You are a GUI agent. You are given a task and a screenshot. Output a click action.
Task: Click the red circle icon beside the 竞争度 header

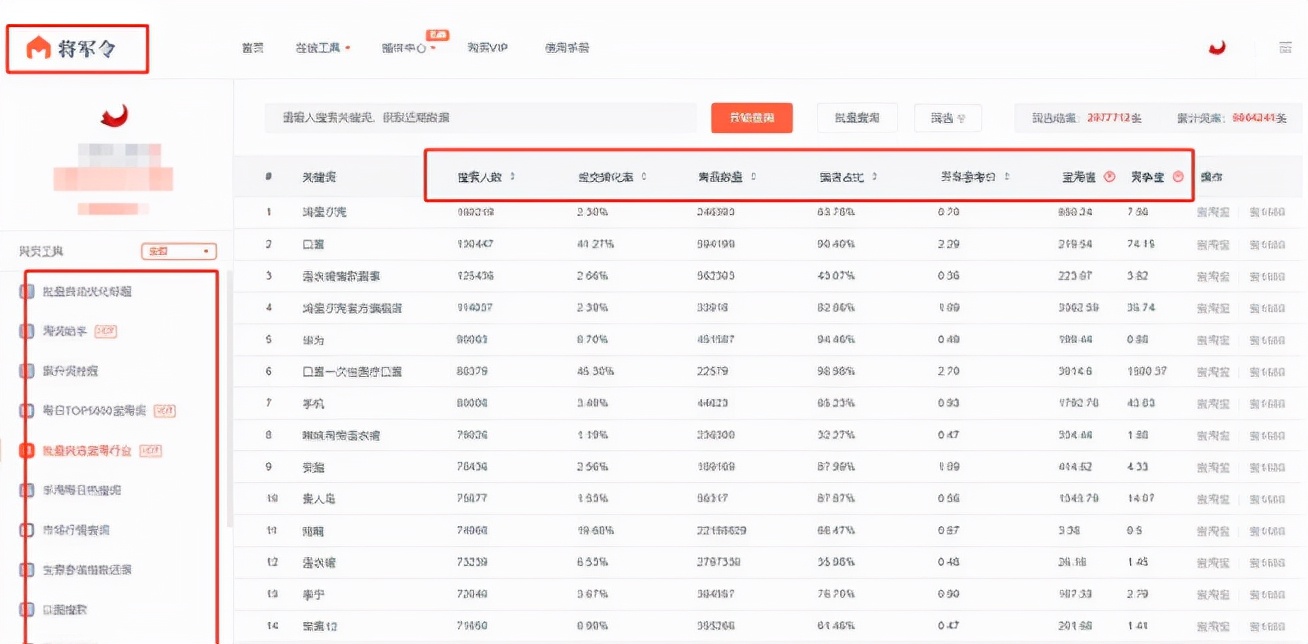click(x=1177, y=177)
